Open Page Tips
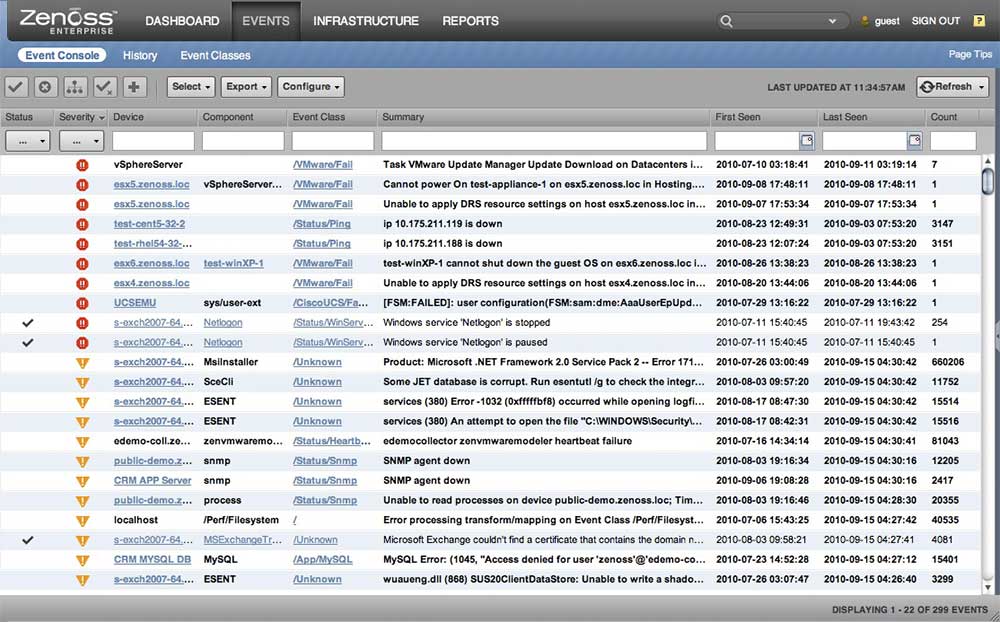 [x=970, y=55]
